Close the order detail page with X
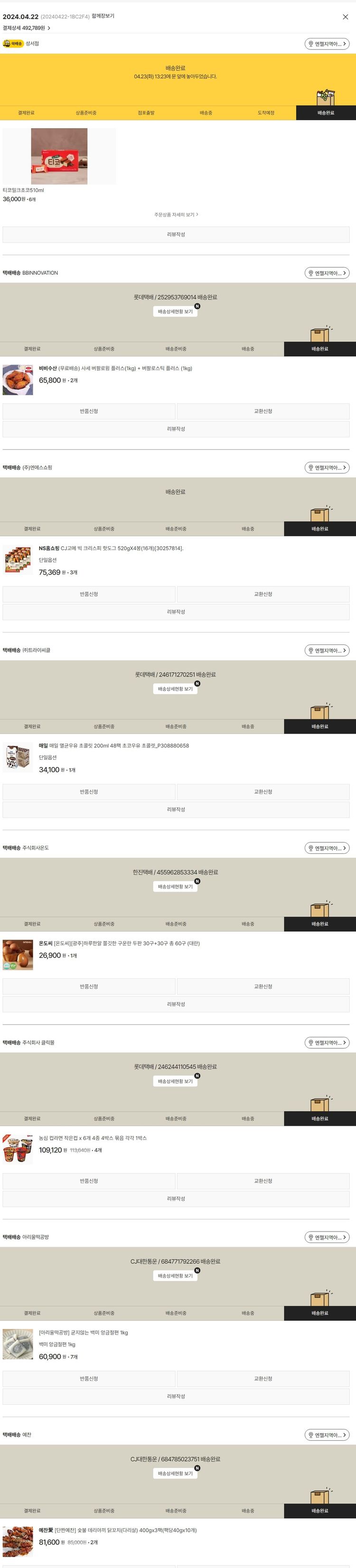 point(345,17)
